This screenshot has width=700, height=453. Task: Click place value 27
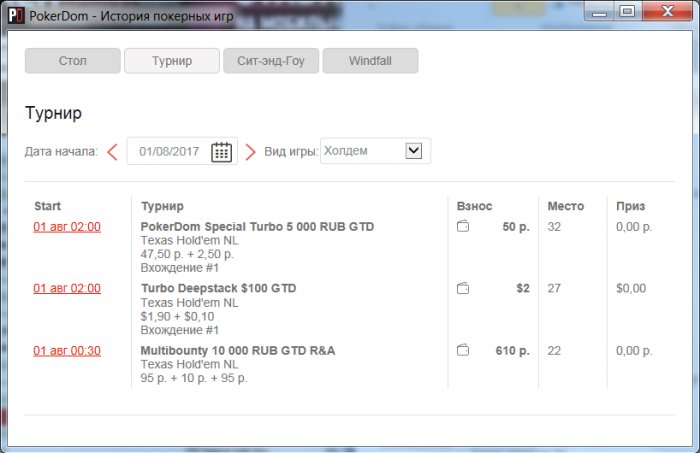[554, 288]
